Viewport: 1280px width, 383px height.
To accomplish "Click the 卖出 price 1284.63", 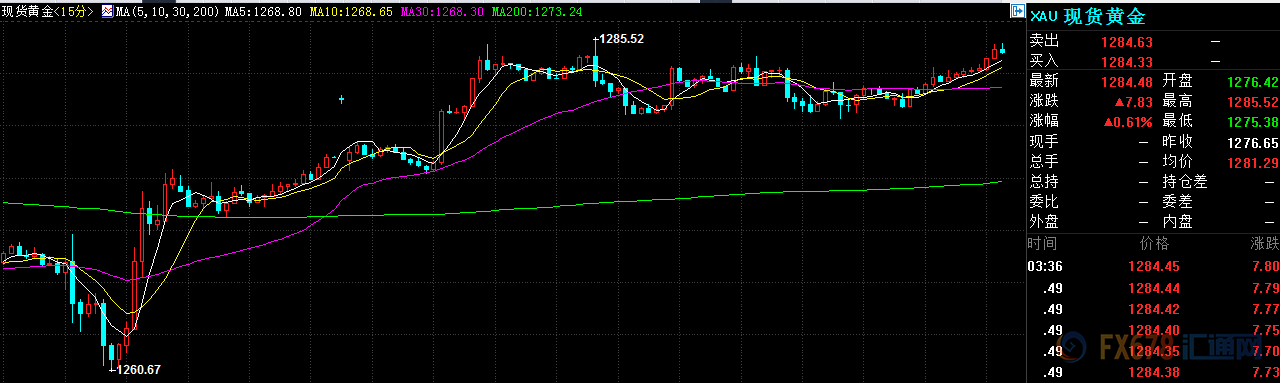I will [x=1127, y=42].
